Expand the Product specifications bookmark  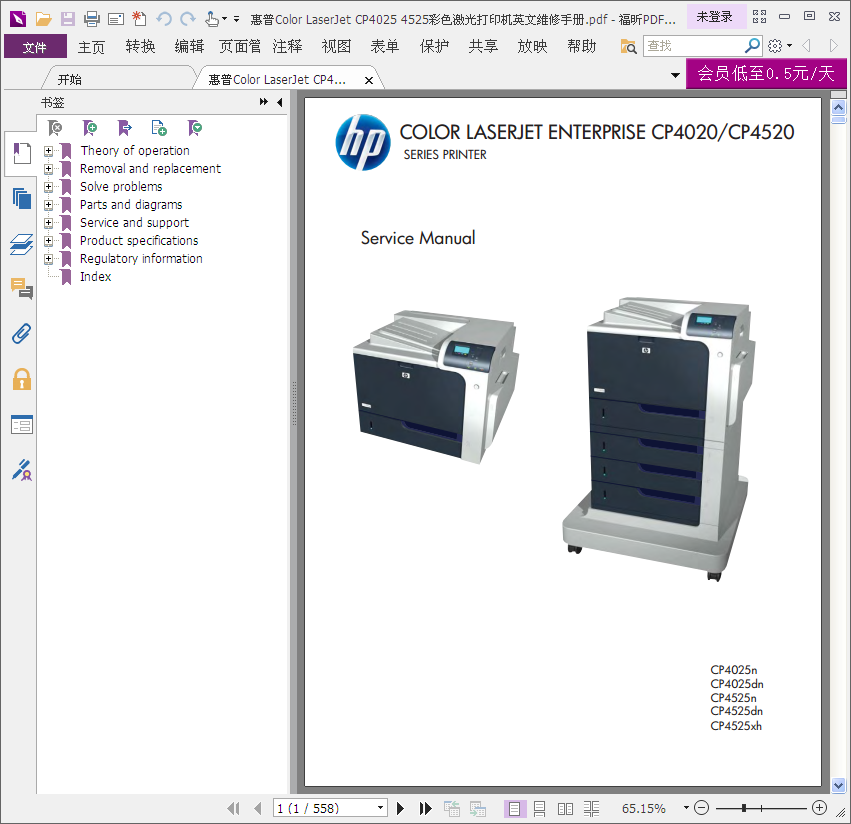click(x=48, y=240)
